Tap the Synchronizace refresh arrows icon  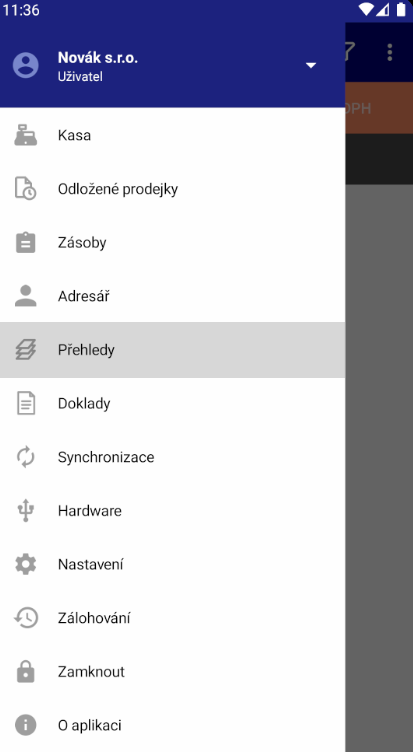coord(25,457)
